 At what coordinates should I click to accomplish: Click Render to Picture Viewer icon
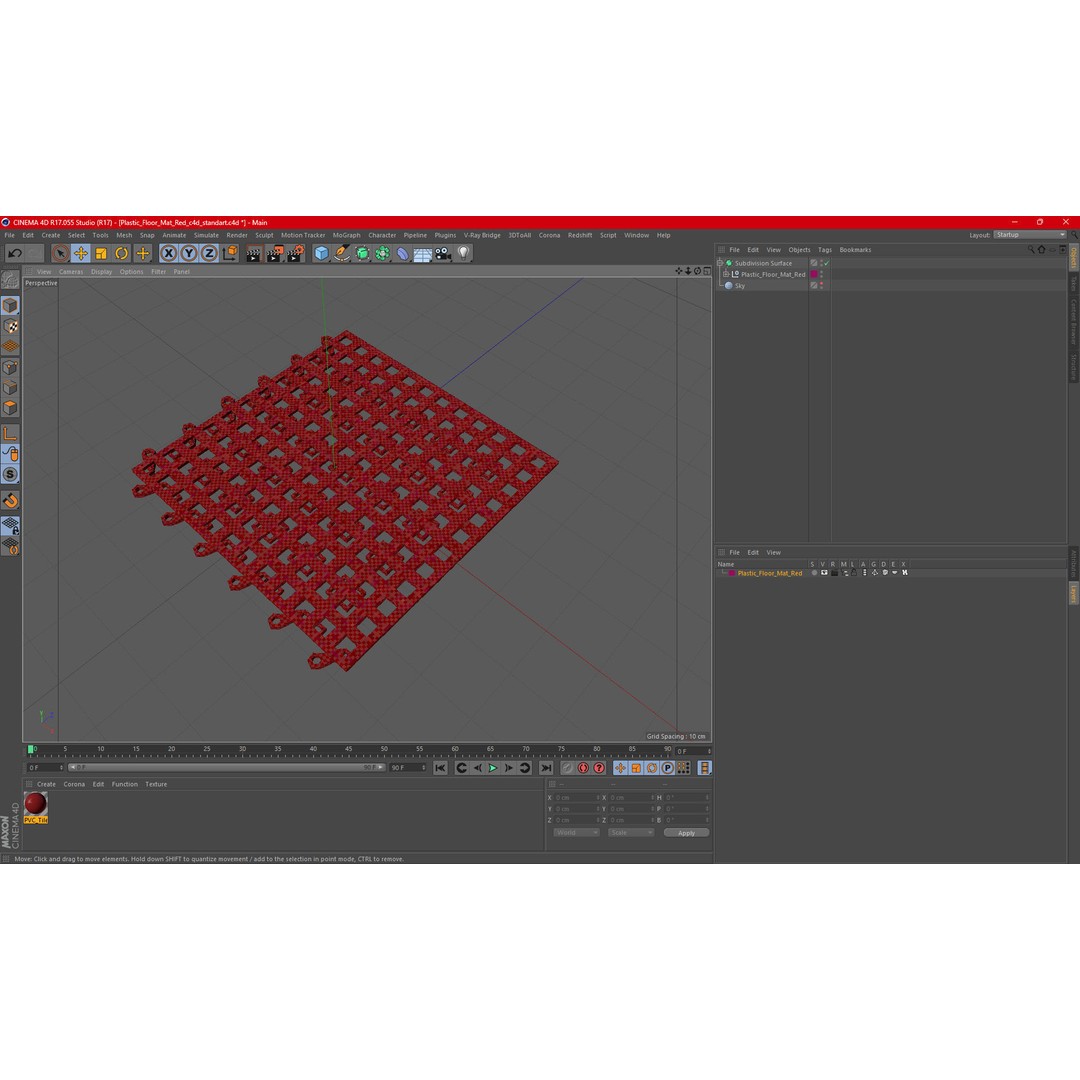[x=274, y=253]
